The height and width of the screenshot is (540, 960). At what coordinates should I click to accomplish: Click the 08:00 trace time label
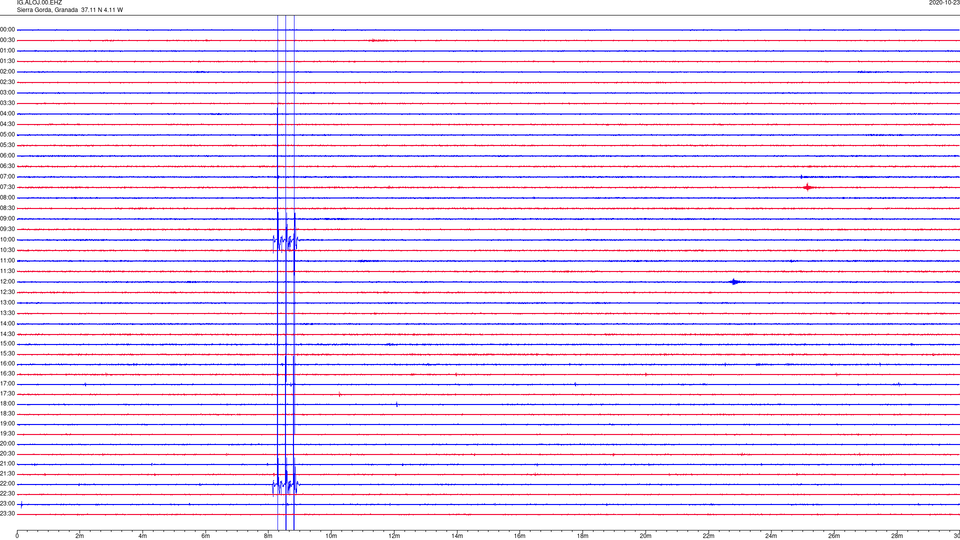coord(7,198)
